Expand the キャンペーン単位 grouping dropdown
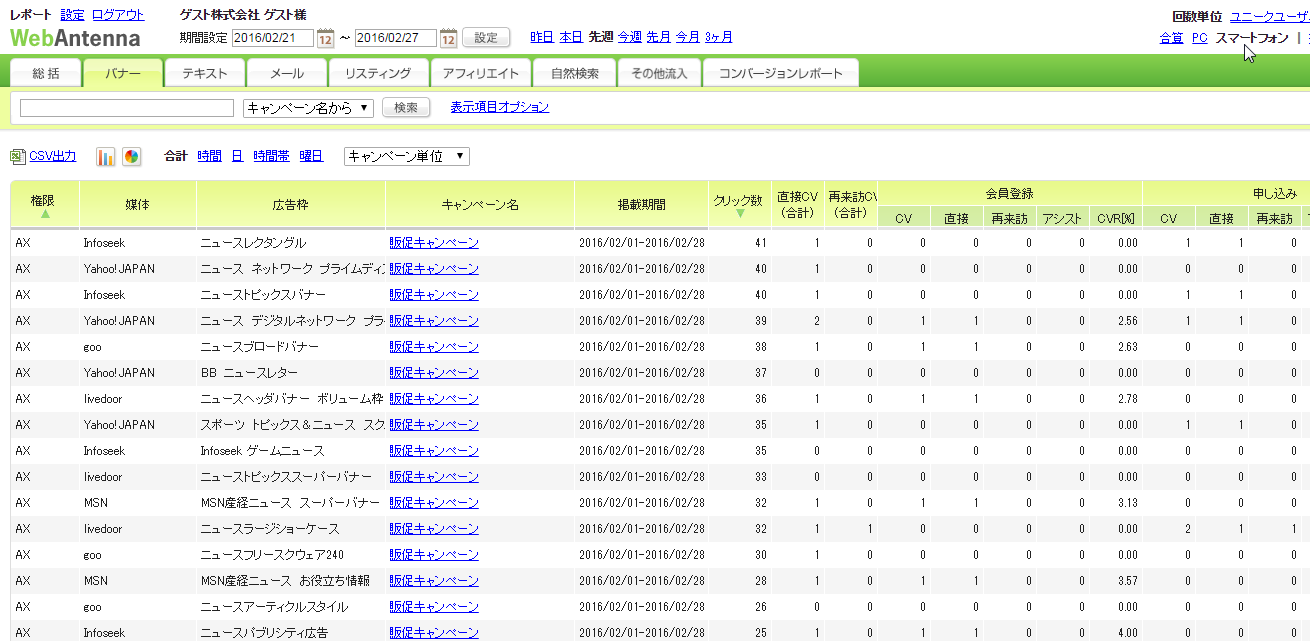Screen dimensions: 1310x641 point(406,157)
